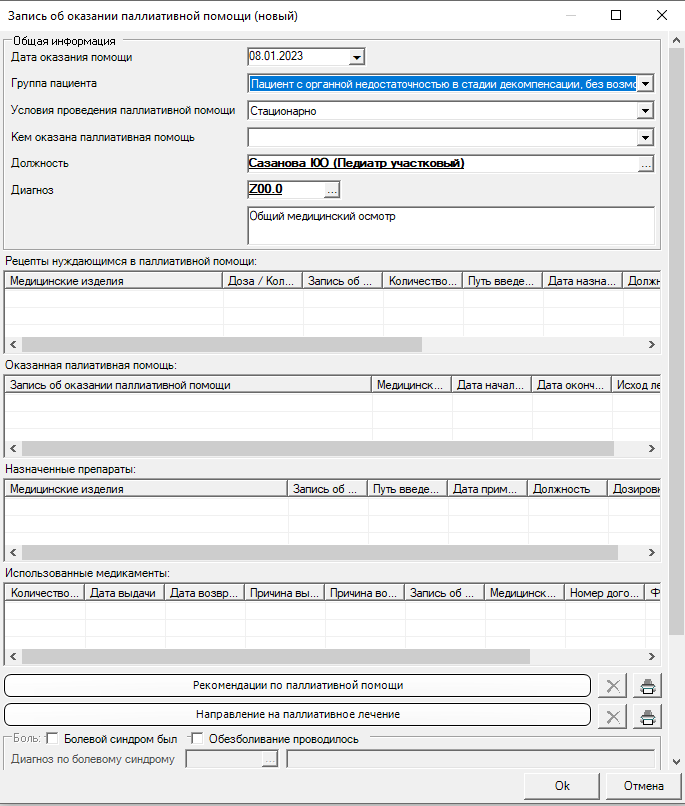Image resolution: width=685 pixels, height=806 pixels.
Task: Enable the 'Обезболивание проводилось' checkbox
Action: 197,739
